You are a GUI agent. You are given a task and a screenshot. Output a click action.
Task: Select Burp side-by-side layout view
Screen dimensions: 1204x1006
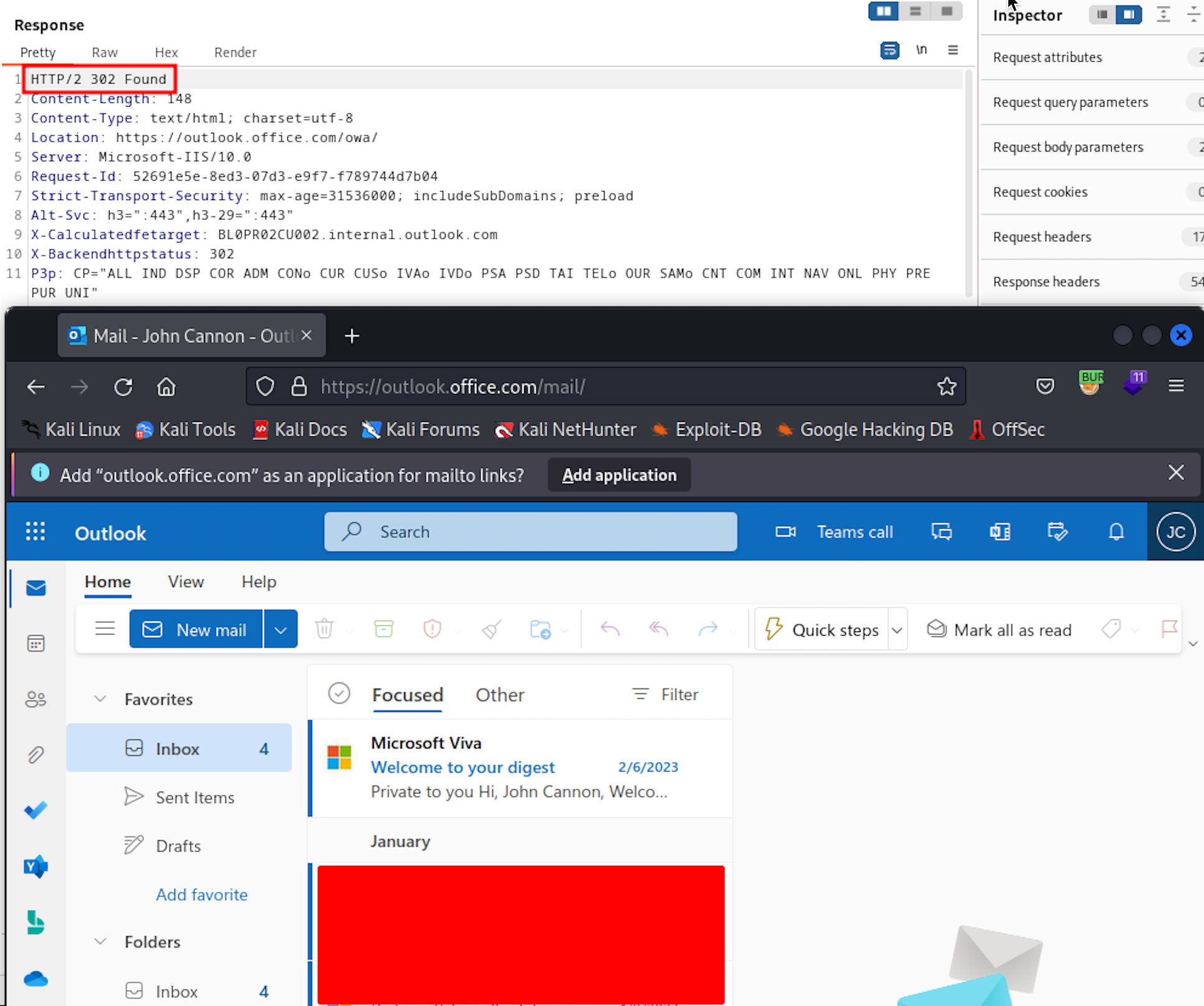click(884, 11)
